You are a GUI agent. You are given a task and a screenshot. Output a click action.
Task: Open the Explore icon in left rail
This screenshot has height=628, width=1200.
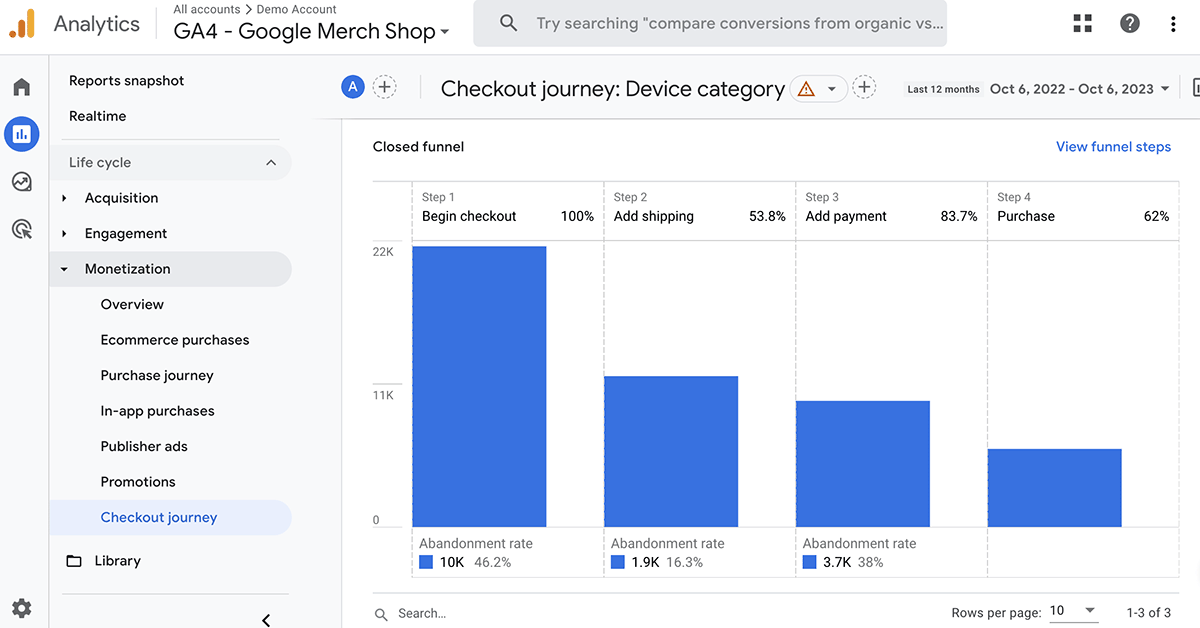[22, 181]
